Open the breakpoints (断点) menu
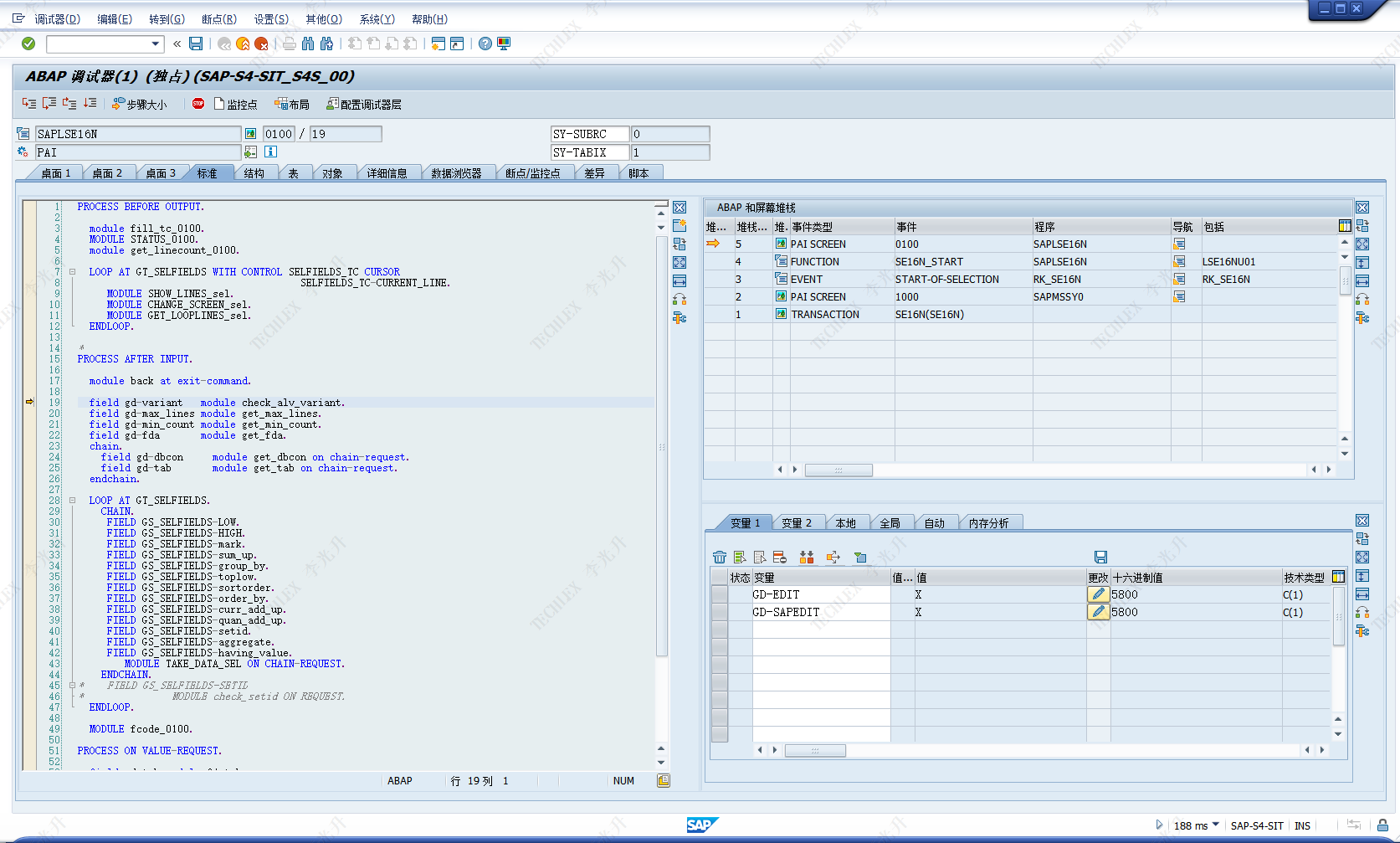The width and height of the screenshot is (1400, 843). 219,18
